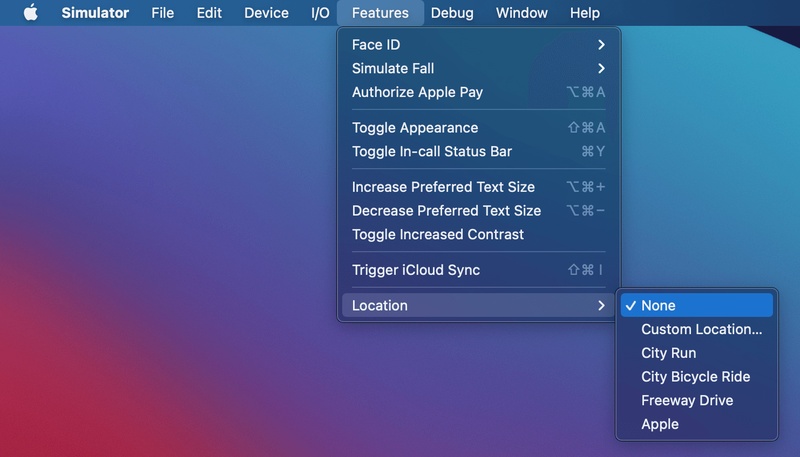Select City Run location
The image size is (800, 457).
tap(696, 353)
